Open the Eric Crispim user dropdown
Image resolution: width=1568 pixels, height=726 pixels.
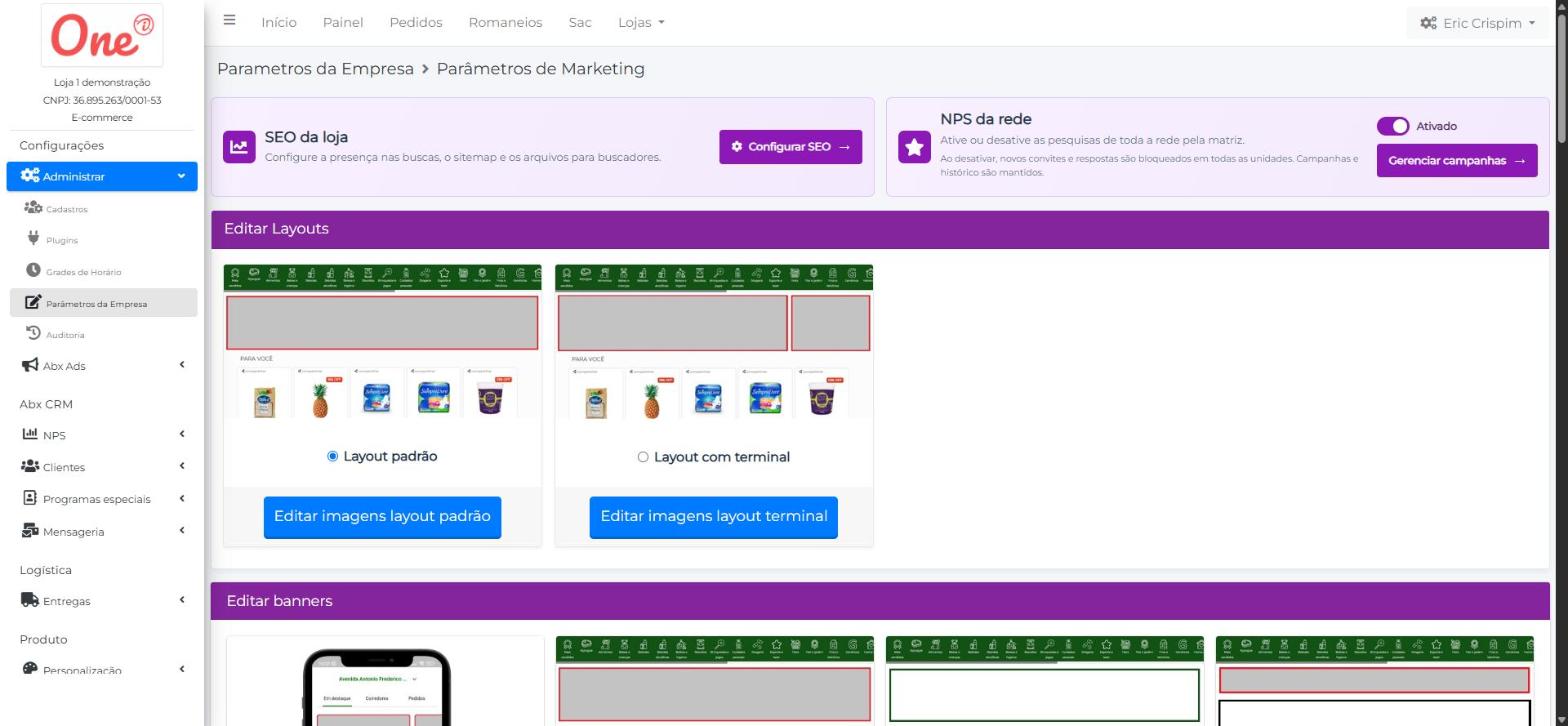coord(1477,23)
